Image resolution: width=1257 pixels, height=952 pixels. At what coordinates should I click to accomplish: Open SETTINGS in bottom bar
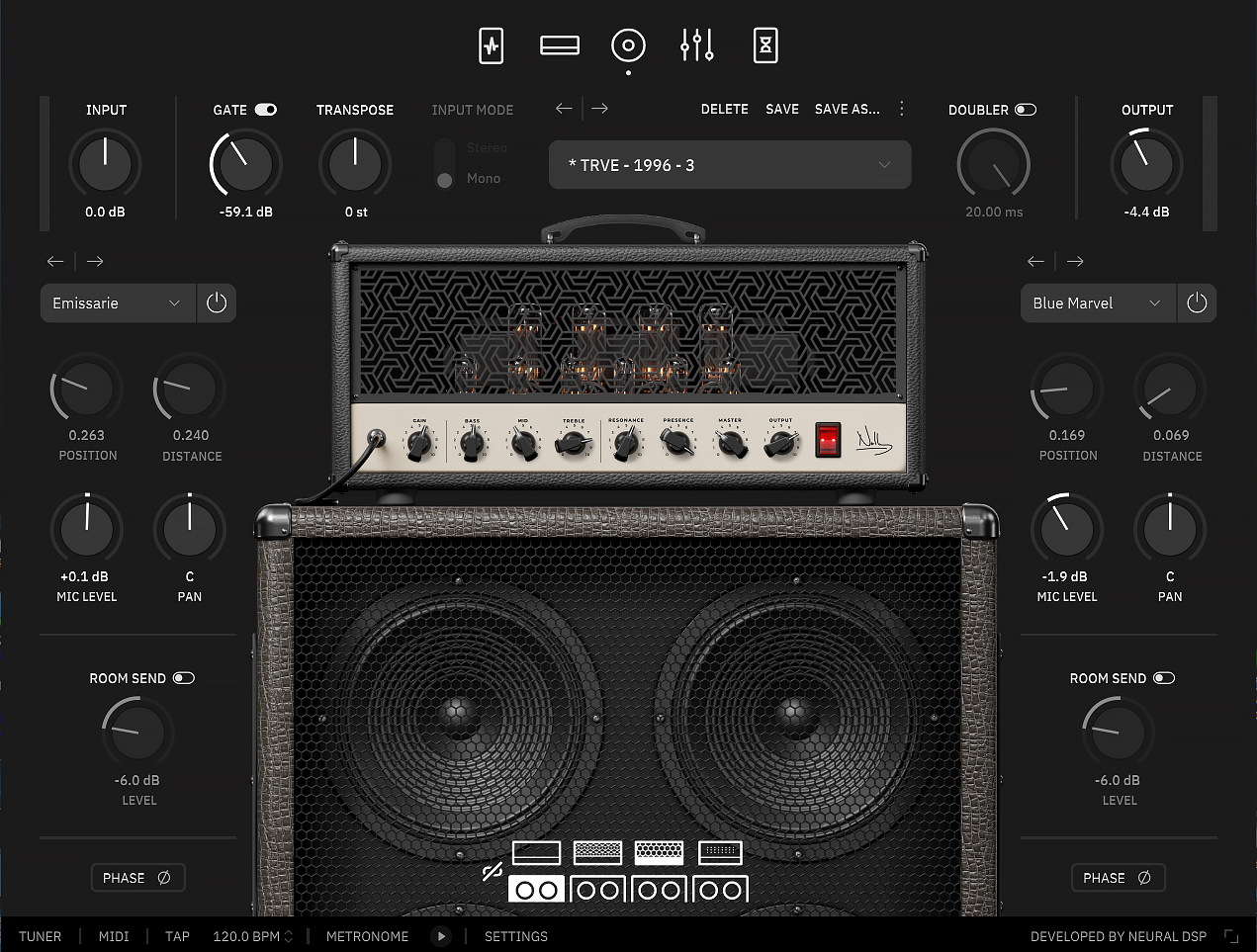(x=516, y=936)
